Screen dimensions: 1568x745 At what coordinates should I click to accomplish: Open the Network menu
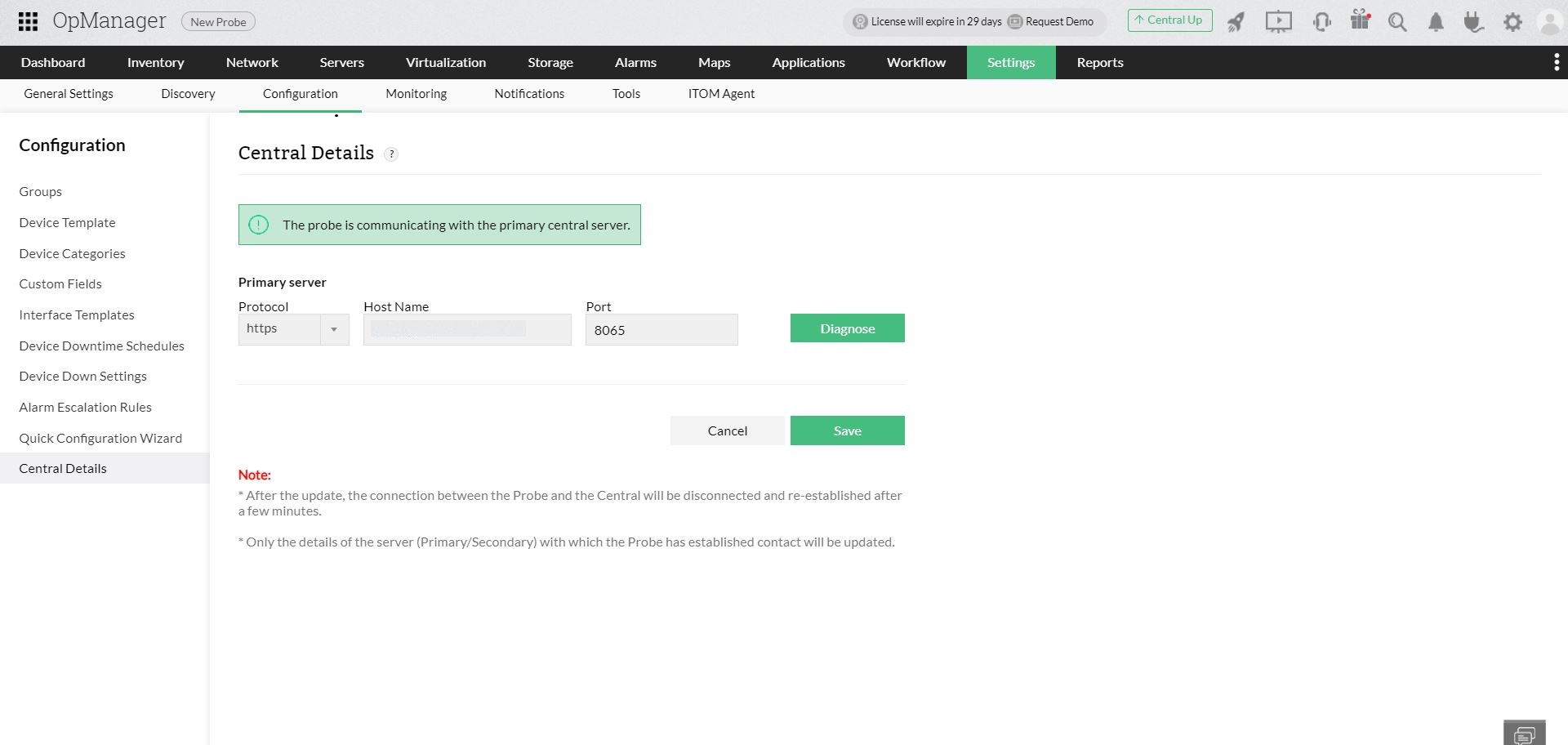click(x=252, y=62)
